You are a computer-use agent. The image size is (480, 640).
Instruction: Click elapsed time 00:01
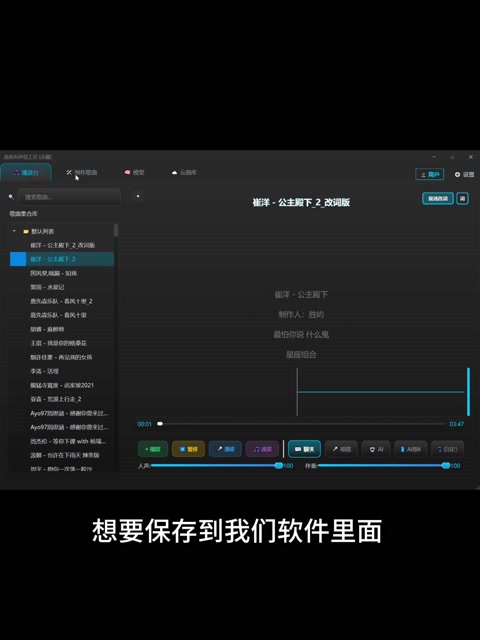tap(144, 424)
